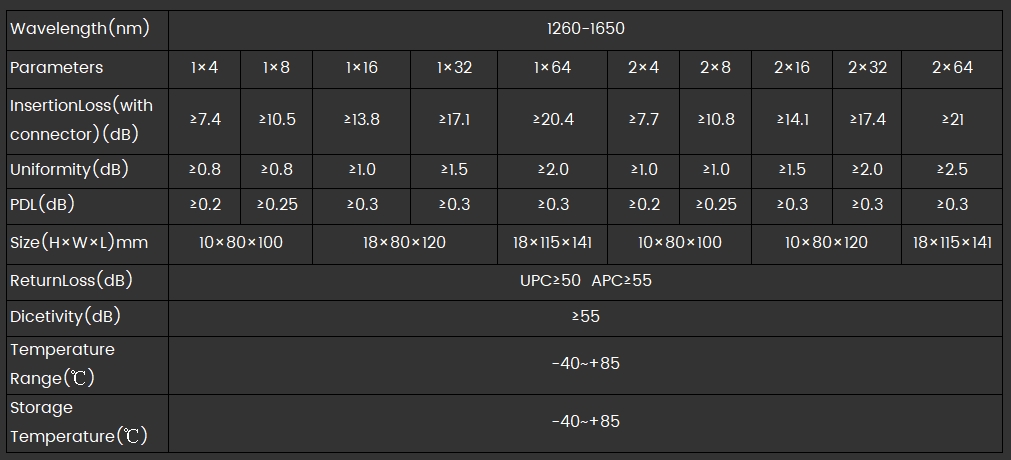Click the 2×16 column header
This screenshot has width=1011, height=460.
tap(792, 69)
